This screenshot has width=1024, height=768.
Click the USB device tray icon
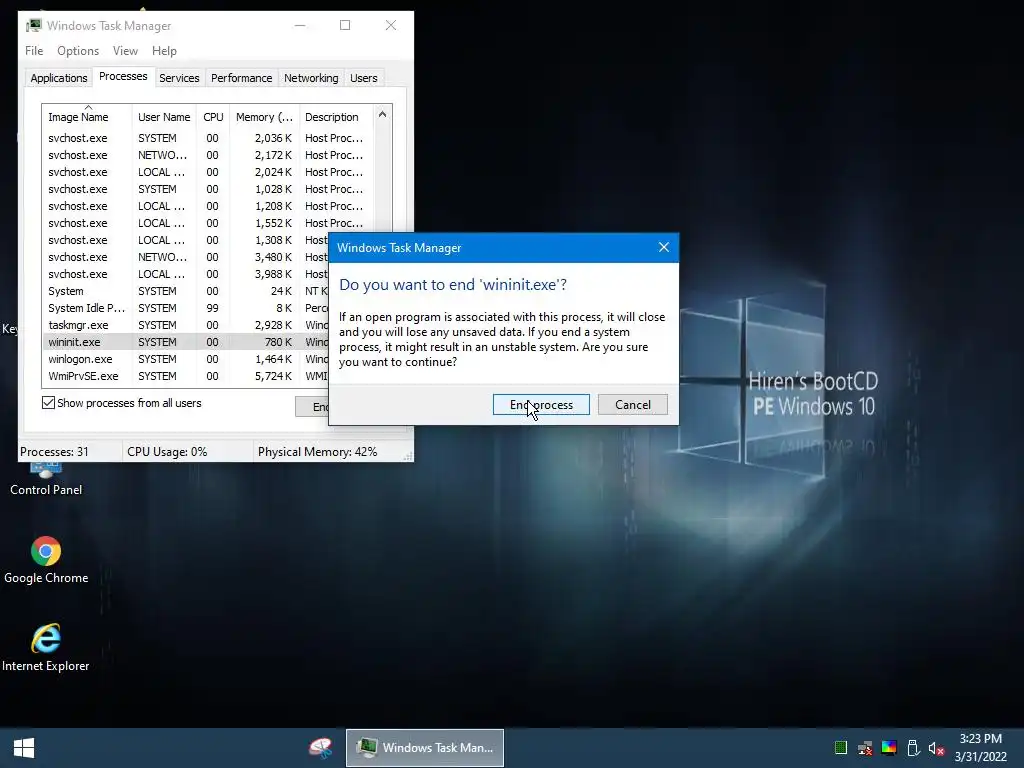coord(913,748)
